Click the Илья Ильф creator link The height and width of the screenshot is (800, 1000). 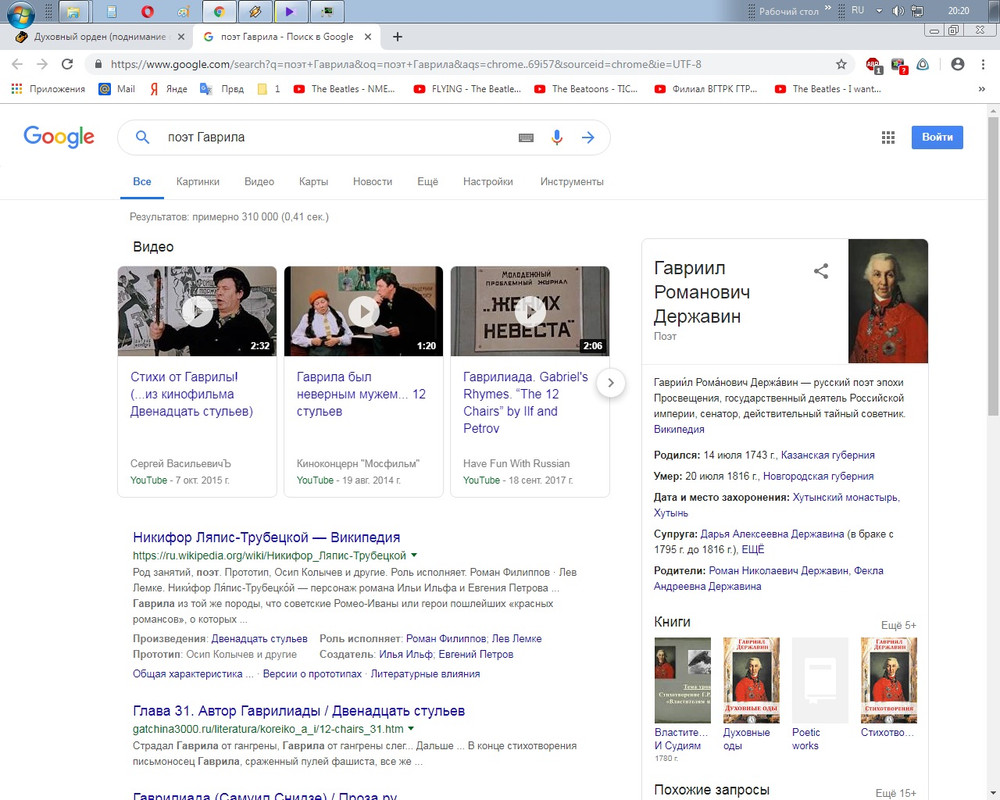pos(406,655)
